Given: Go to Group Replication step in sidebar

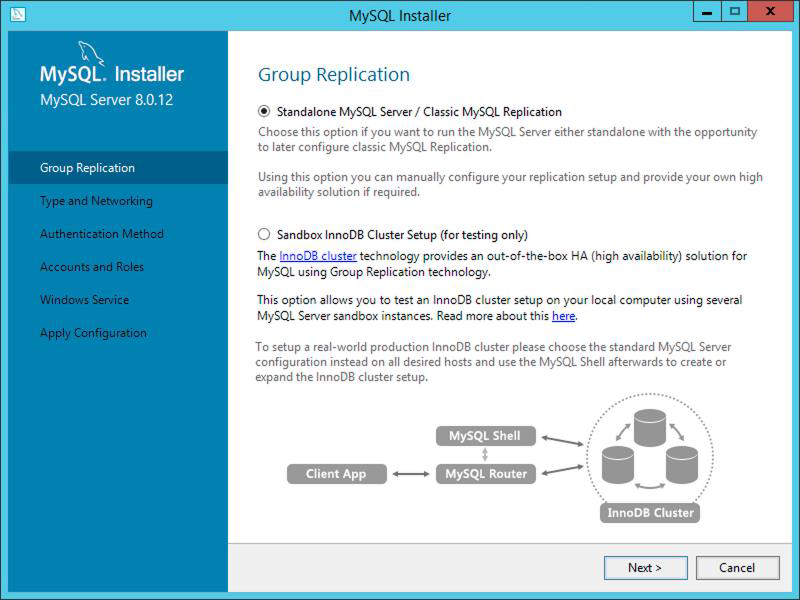Looking at the screenshot, I should 118,167.
